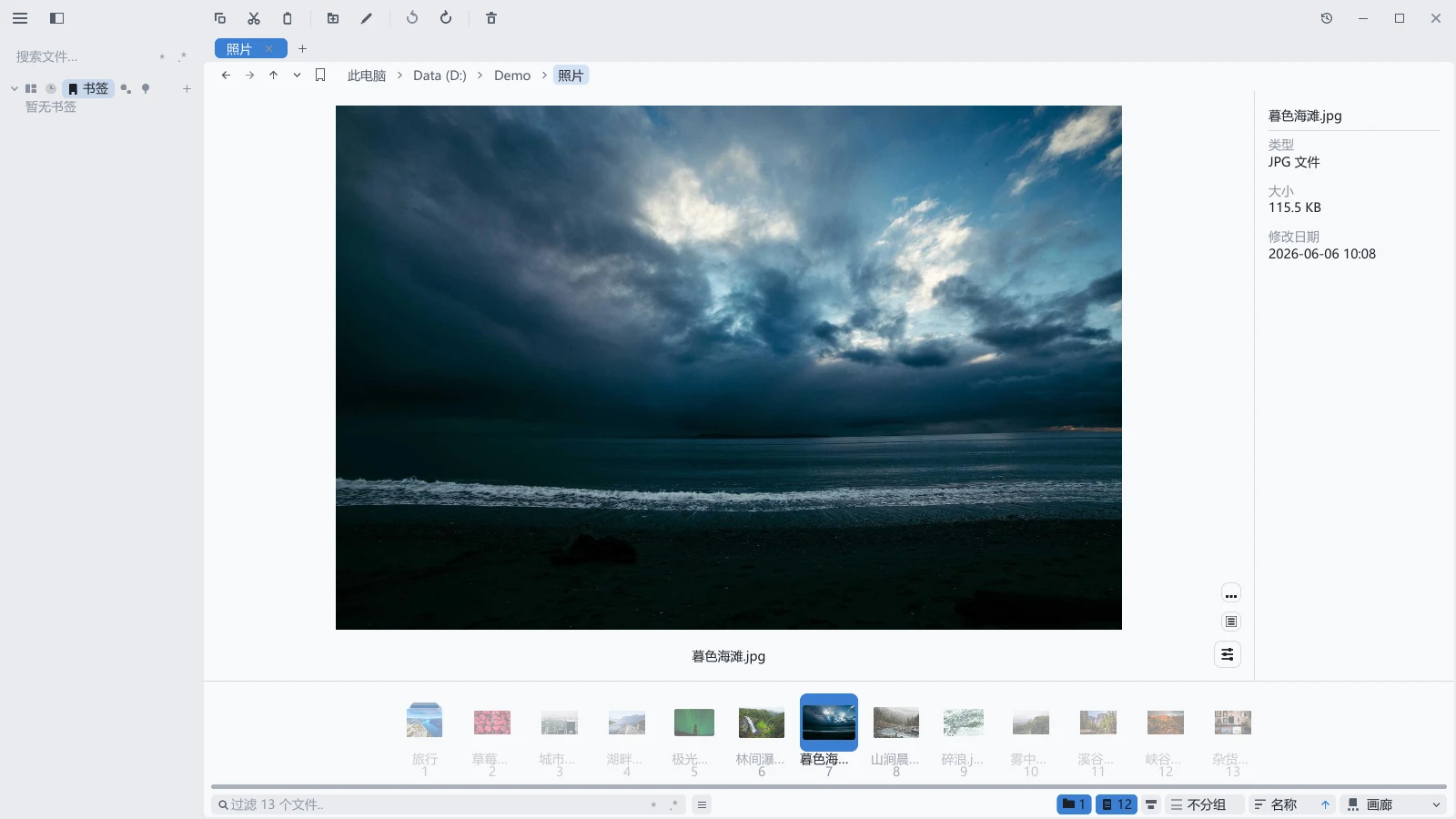Viewport: 1456px width, 819px height.
Task: Switch sidebar to the tree view icon
Action: click(x=146, y=88)
